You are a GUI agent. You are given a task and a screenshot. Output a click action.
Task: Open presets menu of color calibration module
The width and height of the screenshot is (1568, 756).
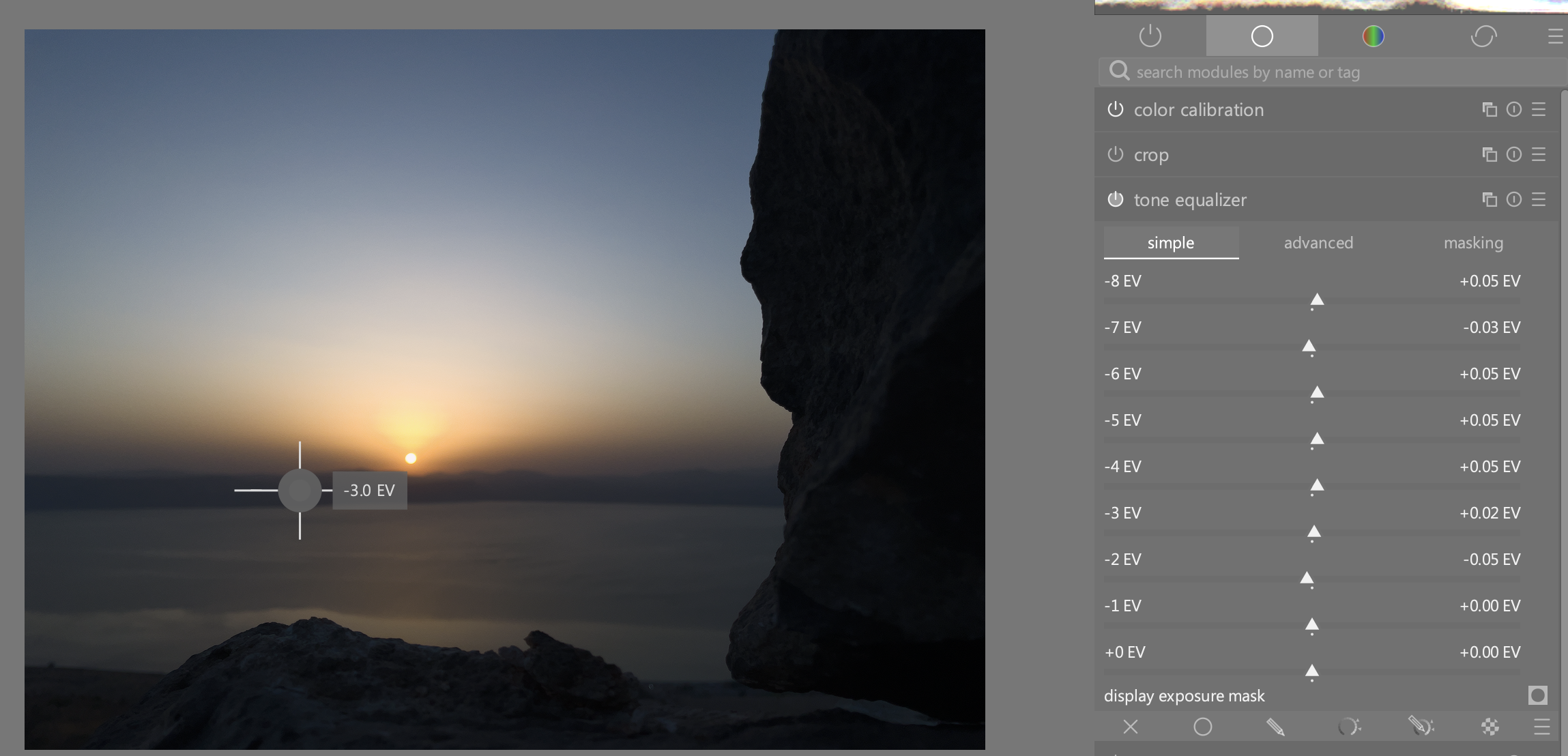(1539, 109)
